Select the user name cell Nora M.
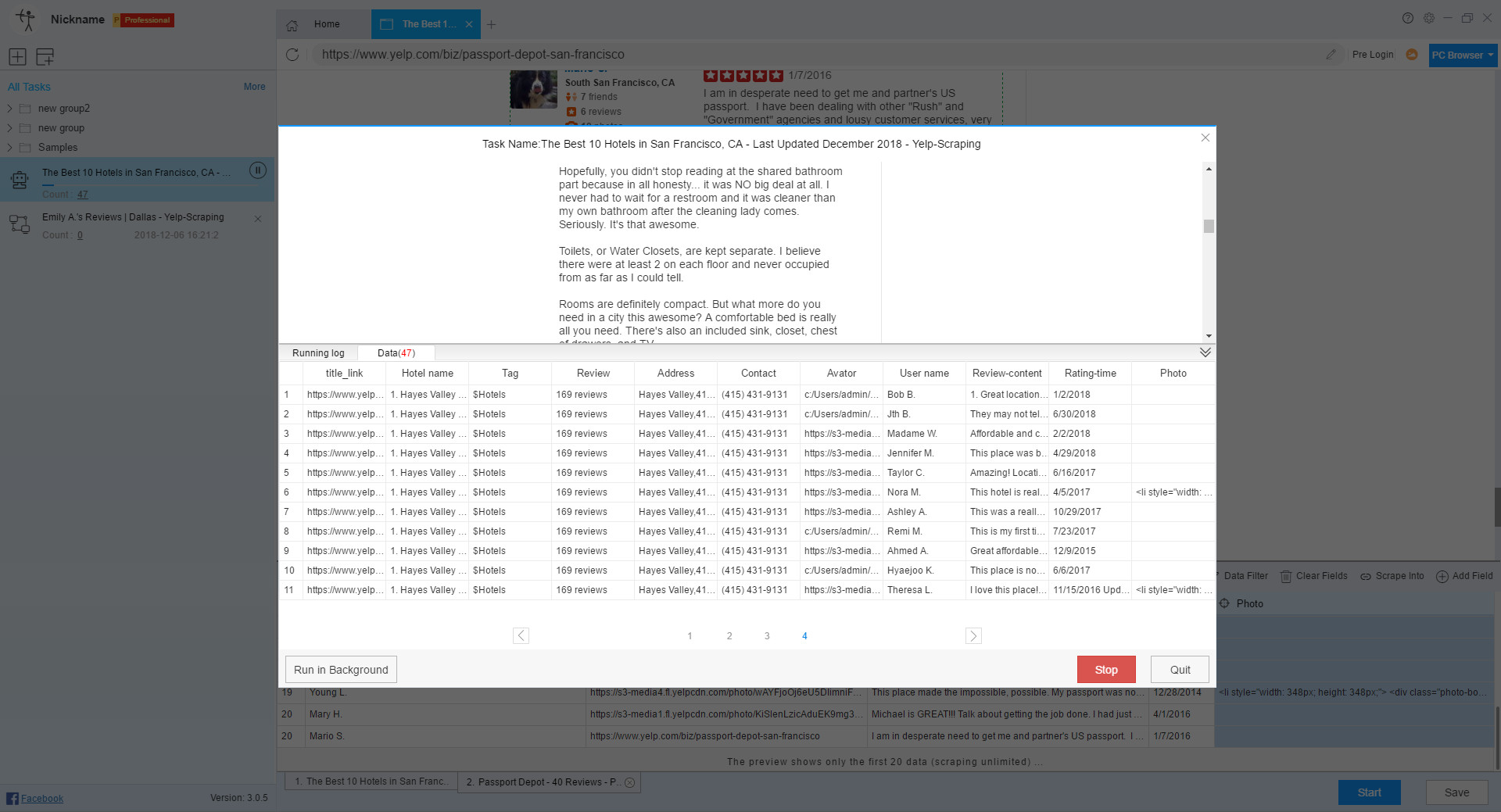 [x=924, y=492]
